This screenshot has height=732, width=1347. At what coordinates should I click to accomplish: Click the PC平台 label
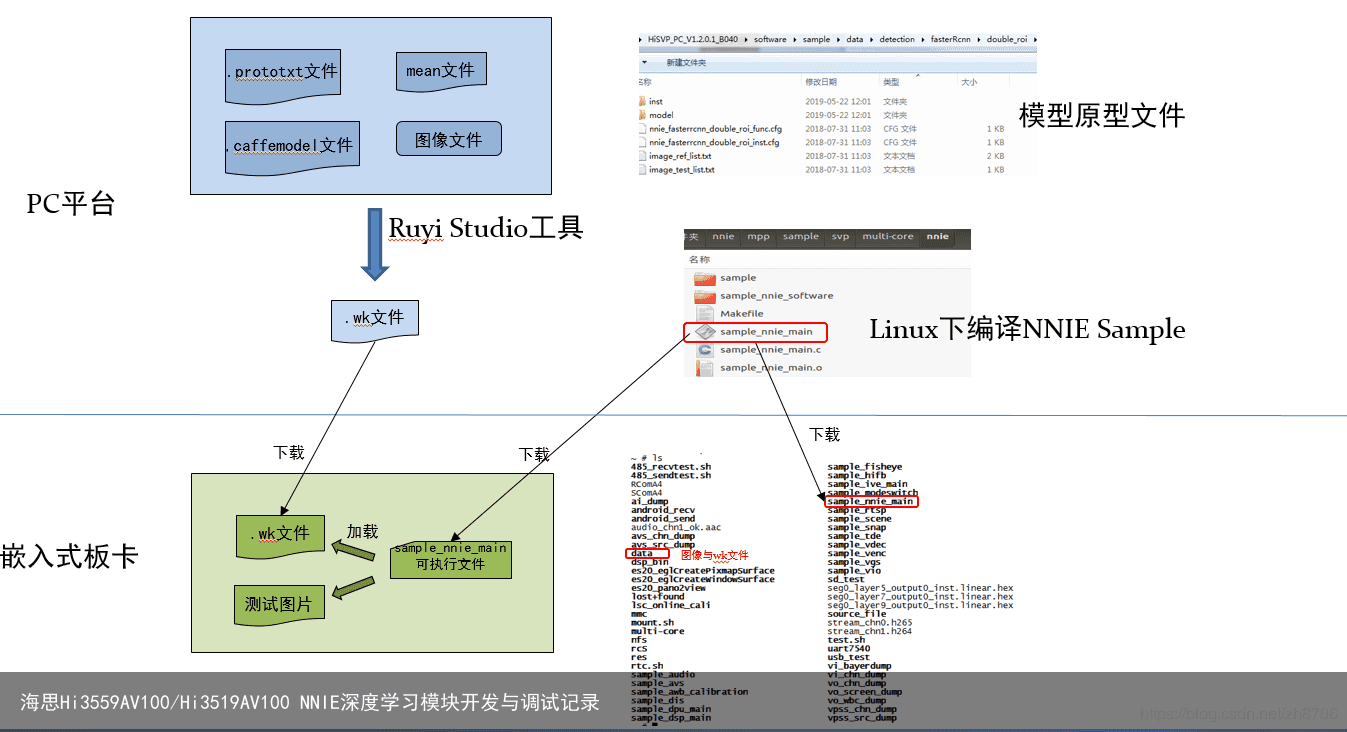71,204
